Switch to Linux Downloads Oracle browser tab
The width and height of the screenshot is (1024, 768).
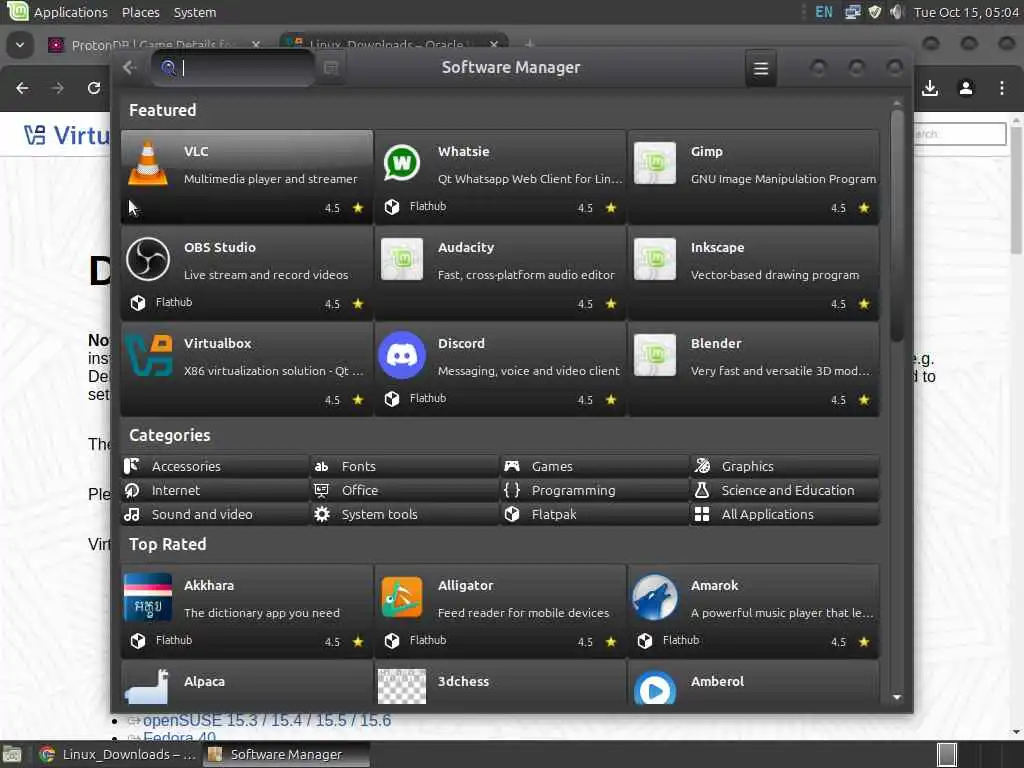pyautogui.click(x=394, y=44)
